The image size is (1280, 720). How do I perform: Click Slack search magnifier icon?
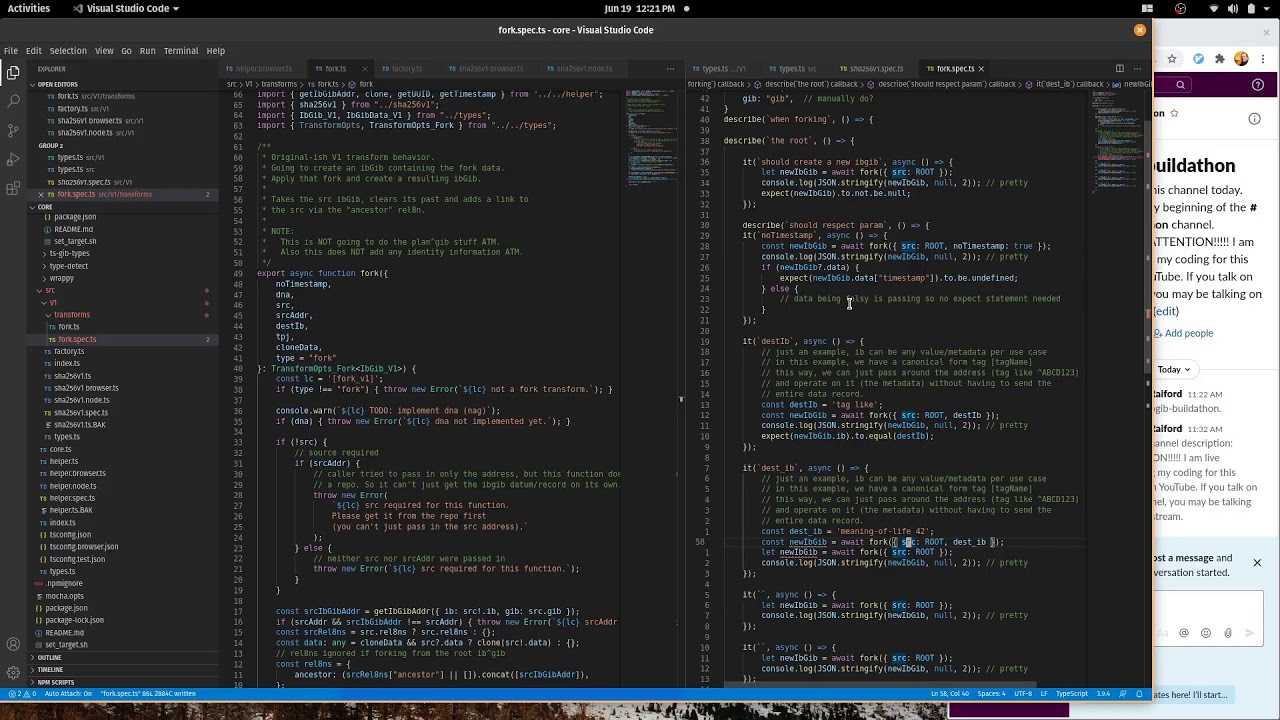[x=1180, y=85]
